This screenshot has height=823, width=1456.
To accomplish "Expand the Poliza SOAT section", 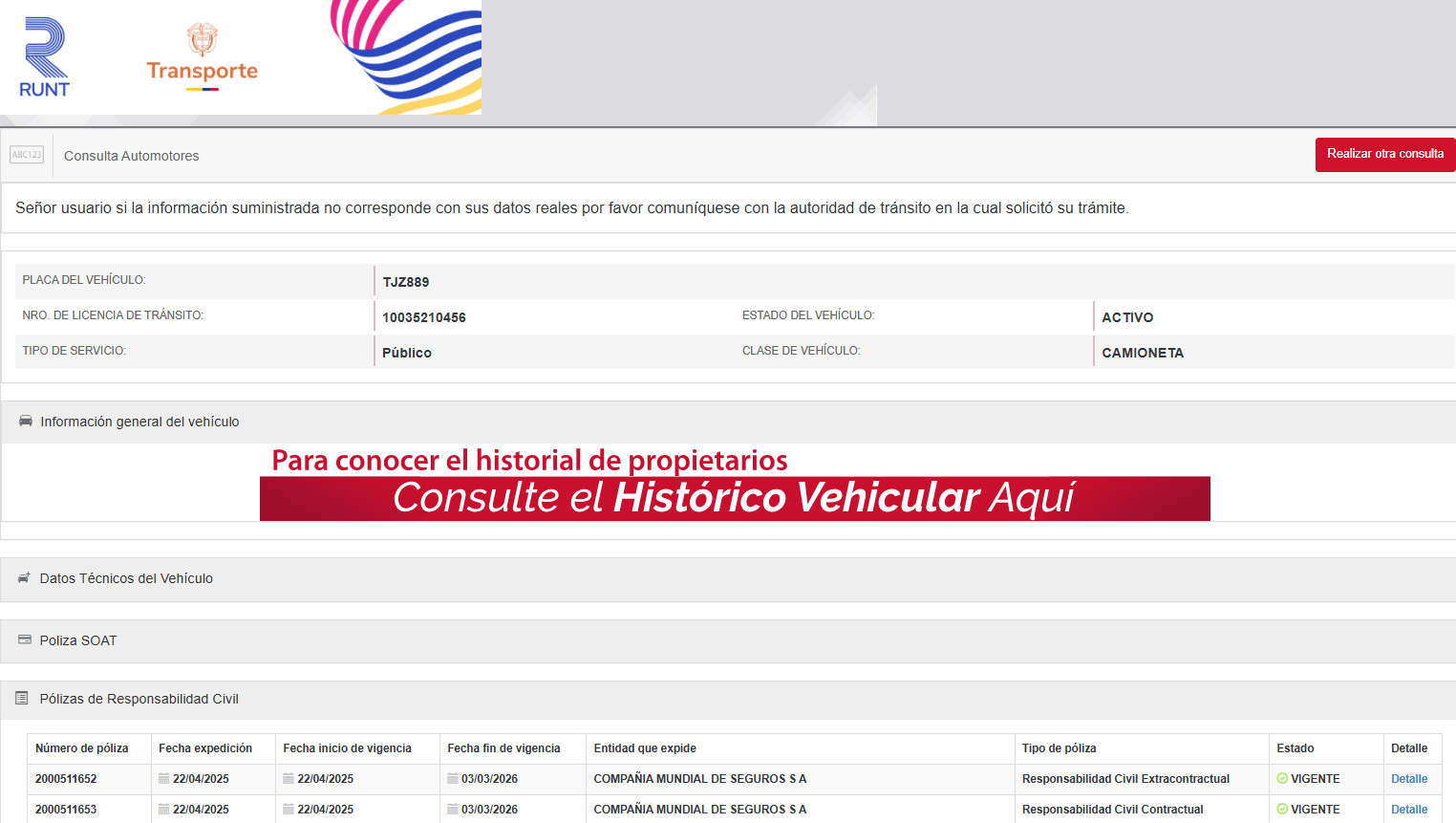I will (78, 640).
